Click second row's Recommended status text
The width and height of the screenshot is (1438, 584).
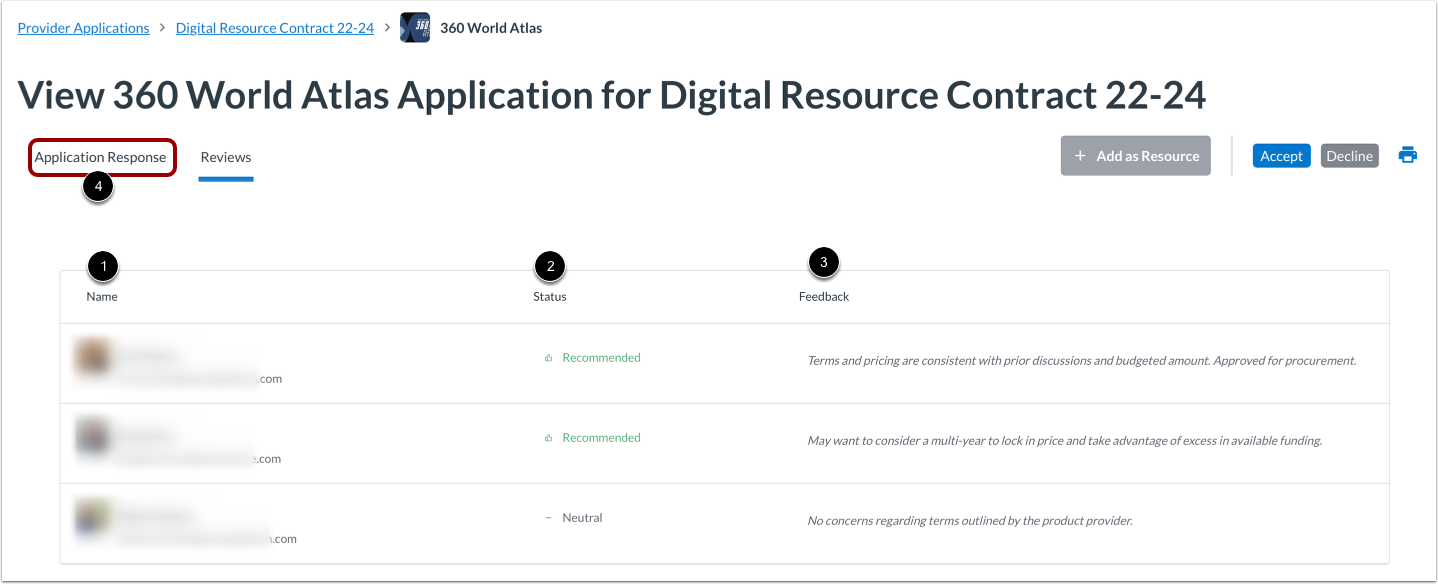coord(601,438)
